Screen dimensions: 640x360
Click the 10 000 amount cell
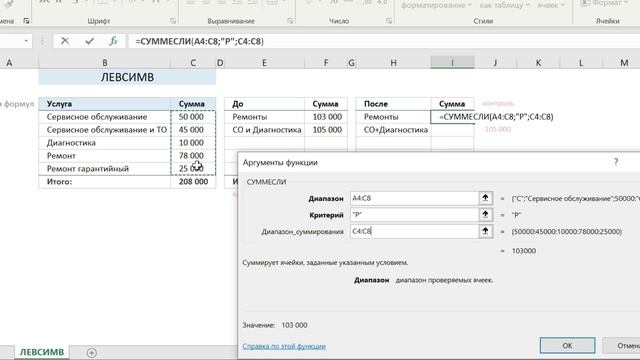[193, 143]
